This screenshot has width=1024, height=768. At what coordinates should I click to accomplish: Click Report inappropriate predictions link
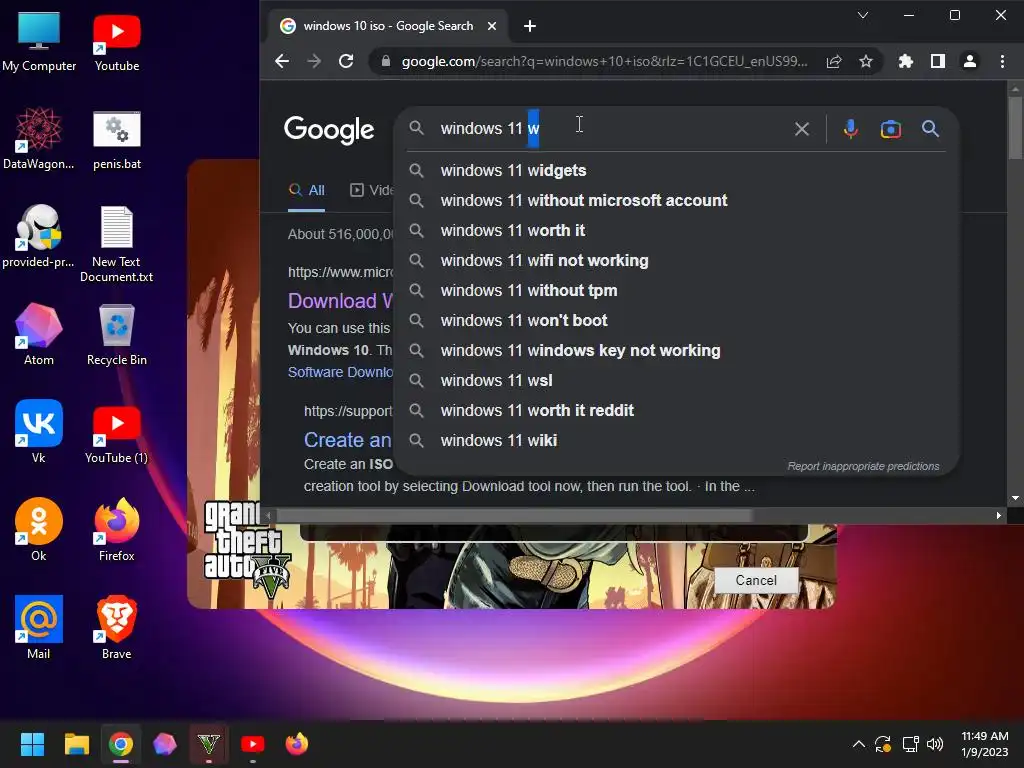coord(863,466)
